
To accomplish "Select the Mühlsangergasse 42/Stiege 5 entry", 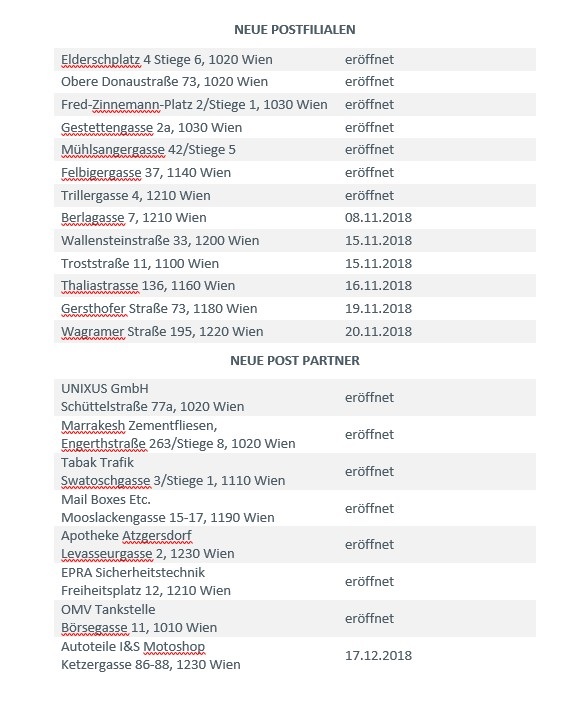I will tap(148, 150).
